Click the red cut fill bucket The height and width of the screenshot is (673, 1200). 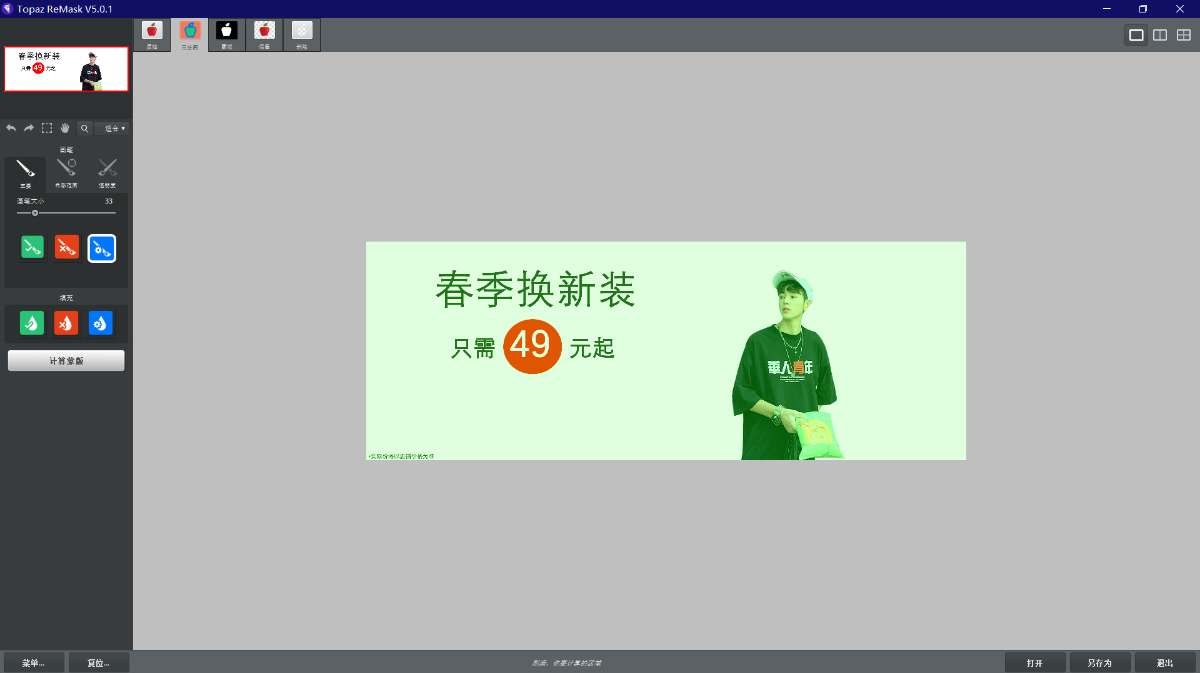(66, 323)
